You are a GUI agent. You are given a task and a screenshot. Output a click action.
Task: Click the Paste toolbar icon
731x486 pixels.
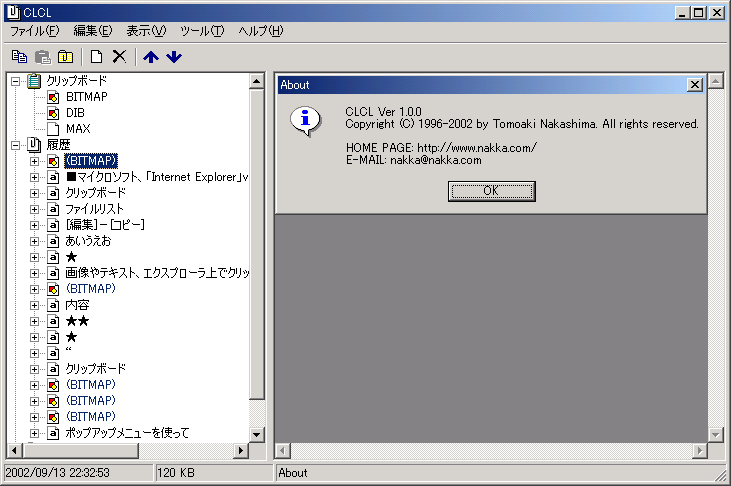tap(42, 57)
